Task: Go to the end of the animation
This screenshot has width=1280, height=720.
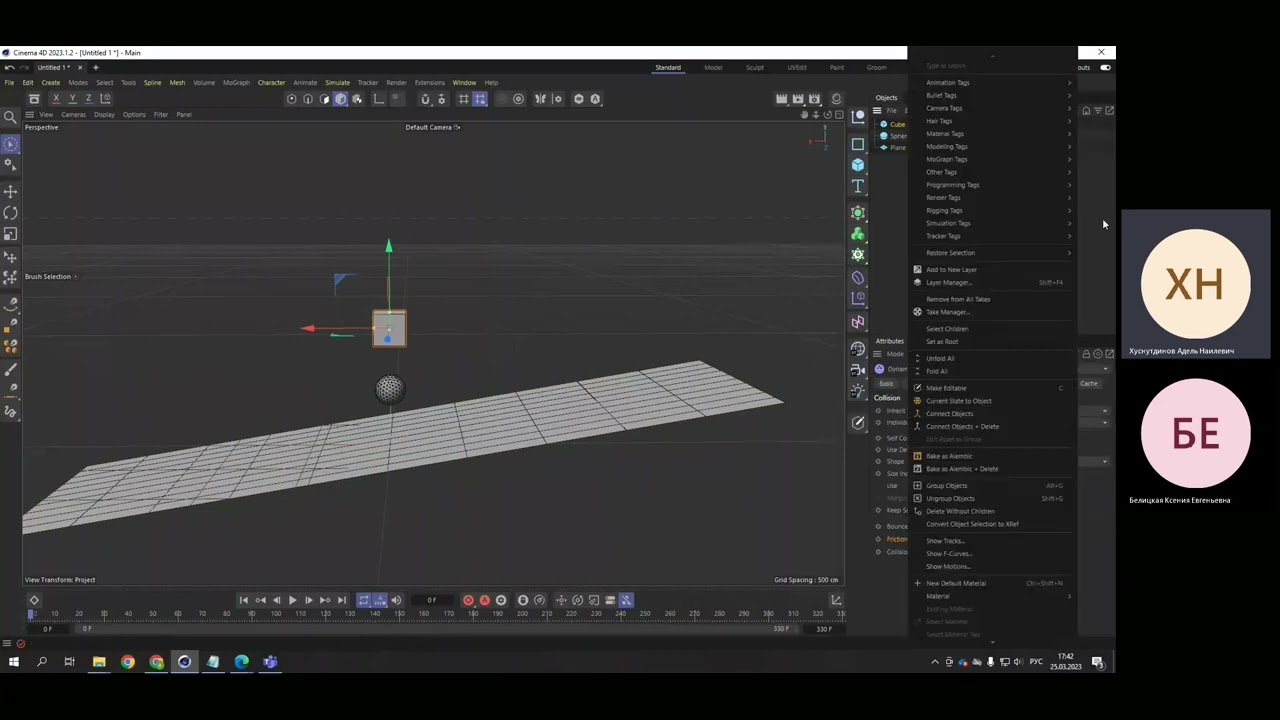Action: point(341,600)
